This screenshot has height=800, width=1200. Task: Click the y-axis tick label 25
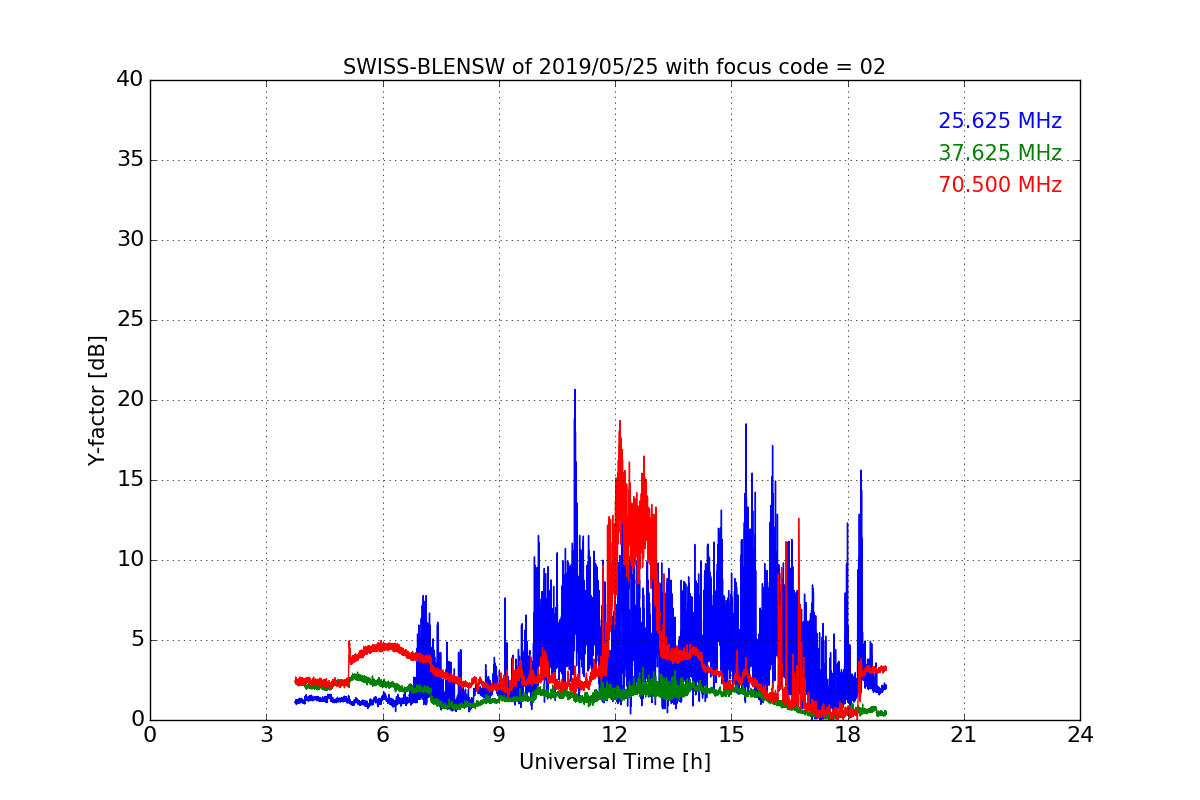point(130,320)
